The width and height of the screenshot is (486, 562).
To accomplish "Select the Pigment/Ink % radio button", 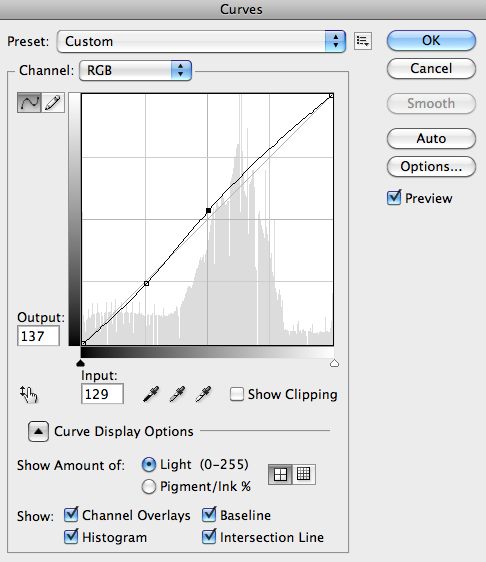I will click(x=149, y=487).
